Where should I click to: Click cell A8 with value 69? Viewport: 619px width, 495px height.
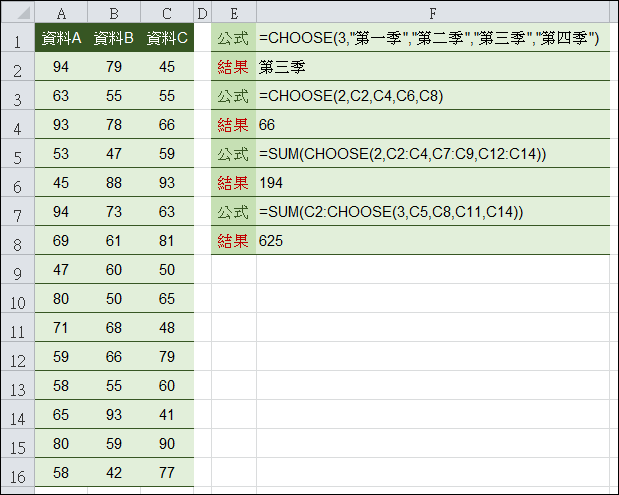[x=61, y=240]
